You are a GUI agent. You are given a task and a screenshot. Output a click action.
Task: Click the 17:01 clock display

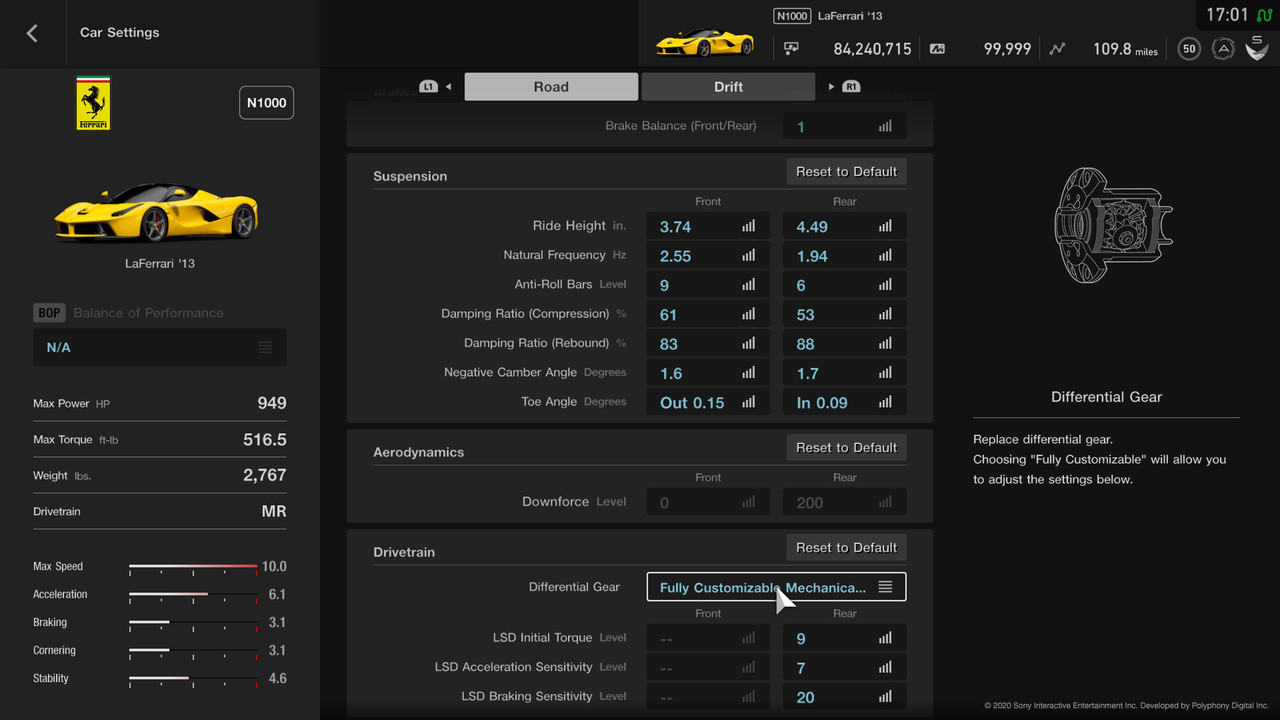[x=1227, y=15]
